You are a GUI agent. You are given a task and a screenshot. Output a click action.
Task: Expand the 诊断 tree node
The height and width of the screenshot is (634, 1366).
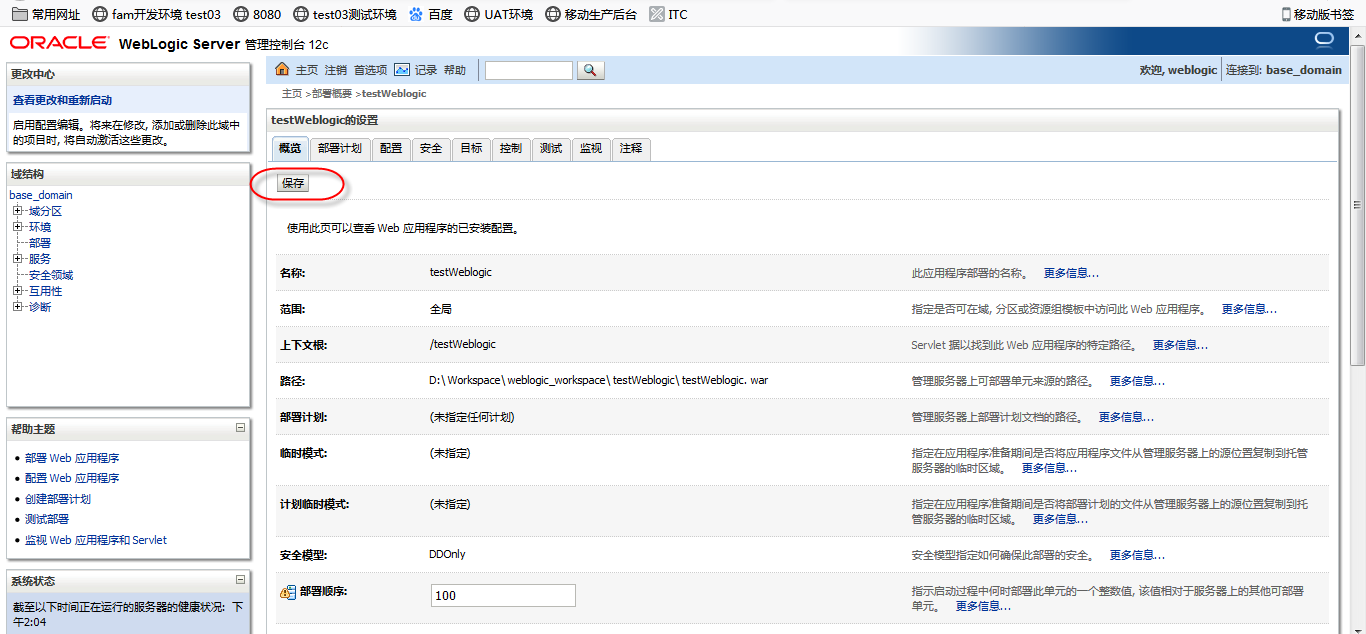tap(17, 307)
